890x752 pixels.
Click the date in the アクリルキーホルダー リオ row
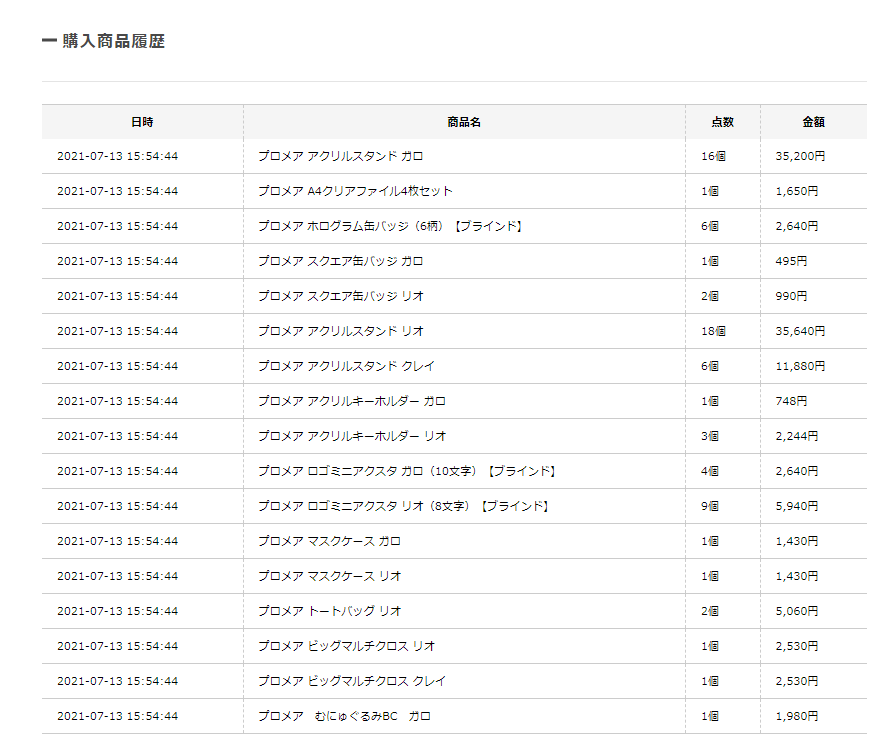tap(117, 436)
